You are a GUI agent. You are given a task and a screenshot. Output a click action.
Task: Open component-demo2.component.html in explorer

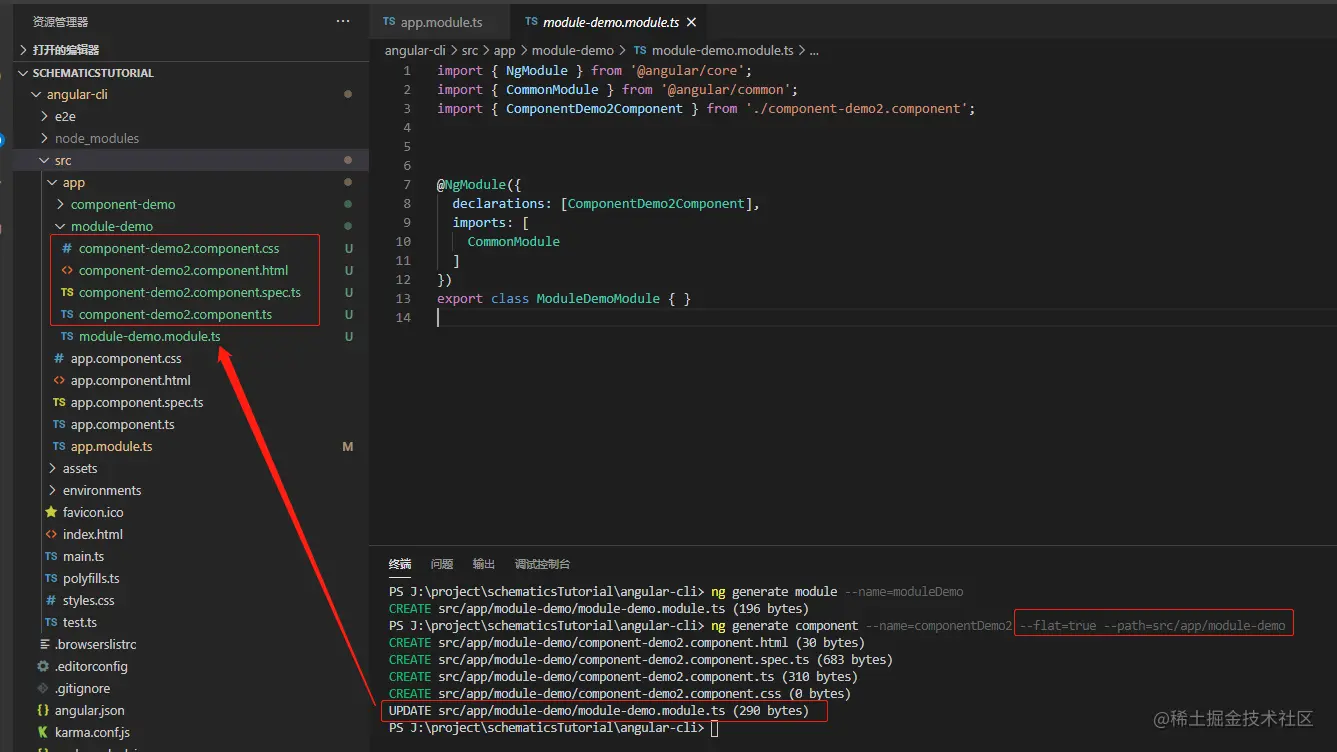pos(183,270)
